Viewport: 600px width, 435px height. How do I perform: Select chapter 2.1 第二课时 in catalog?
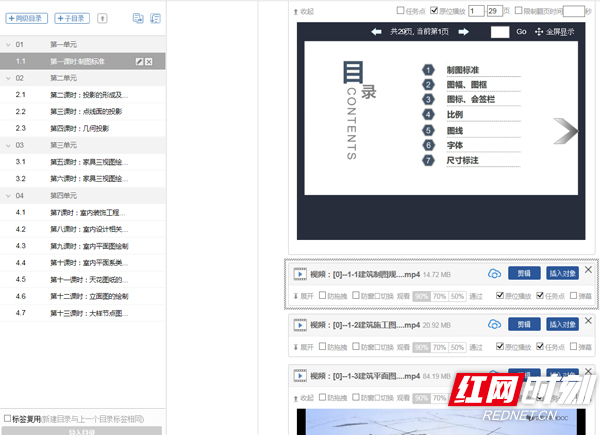[83, 95]
